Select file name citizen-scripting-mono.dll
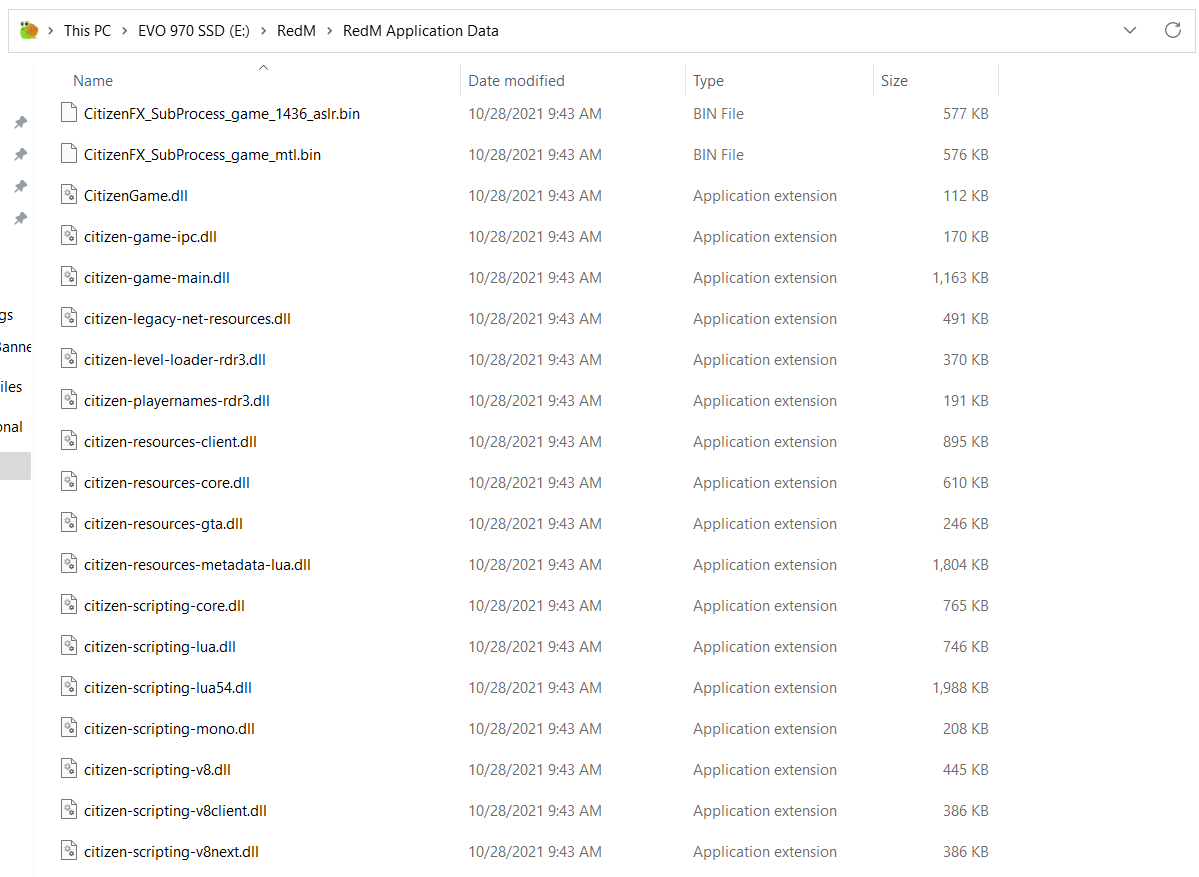This screenshot has height=877, width=1199. tap(169, 729)
